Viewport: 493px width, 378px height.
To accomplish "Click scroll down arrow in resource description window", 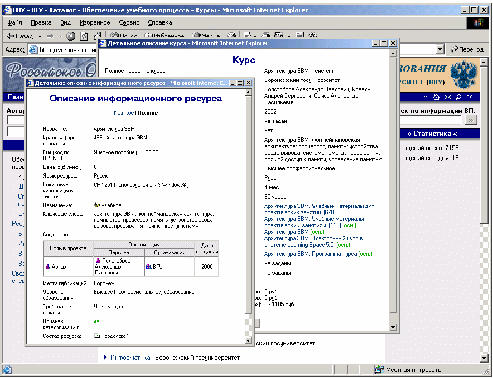I will click(x=248, y=340).
